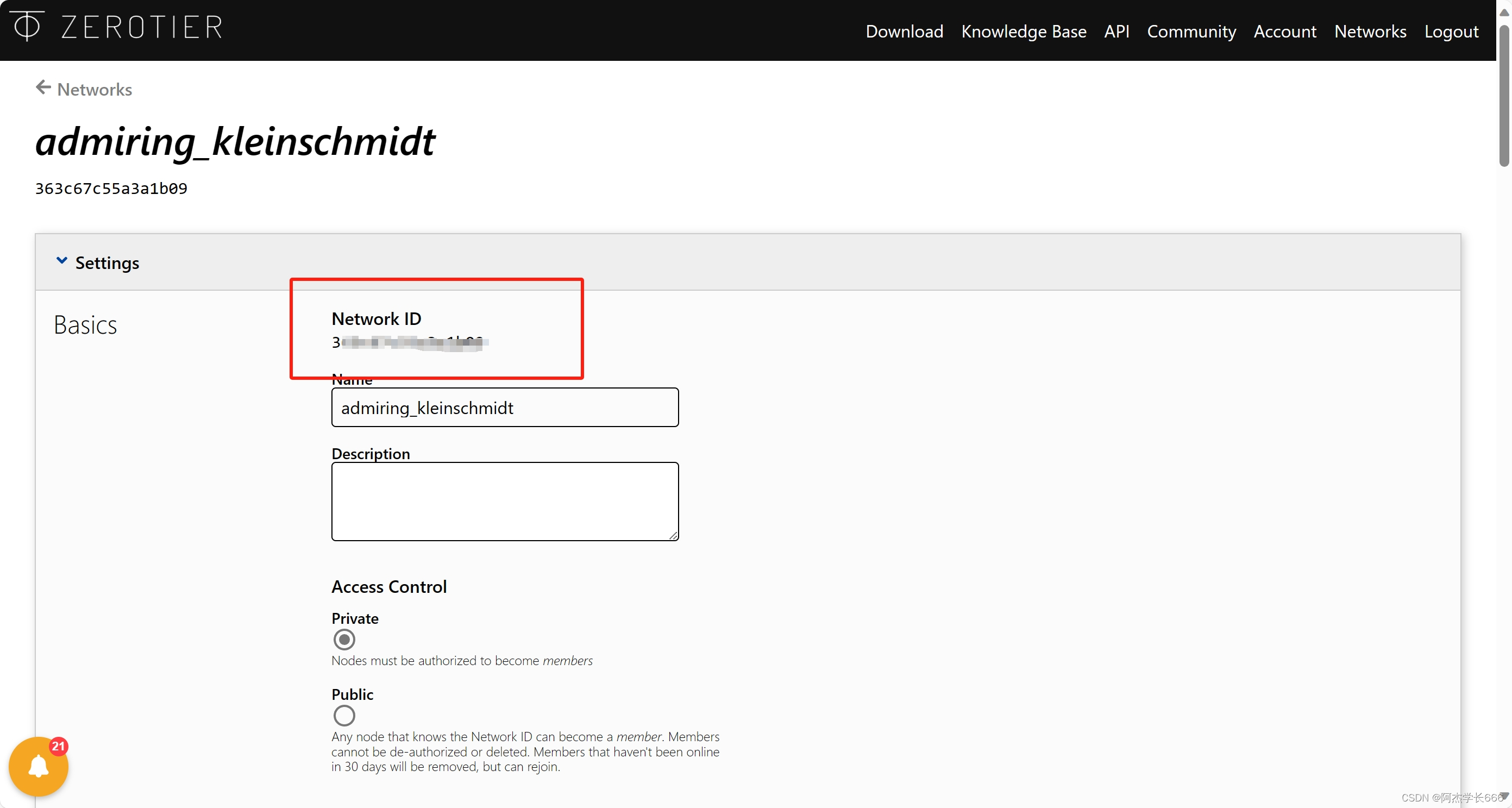Viewport: 1512px width, 808px height.
Task: Focus the Description text area
Action: [505, 501]
